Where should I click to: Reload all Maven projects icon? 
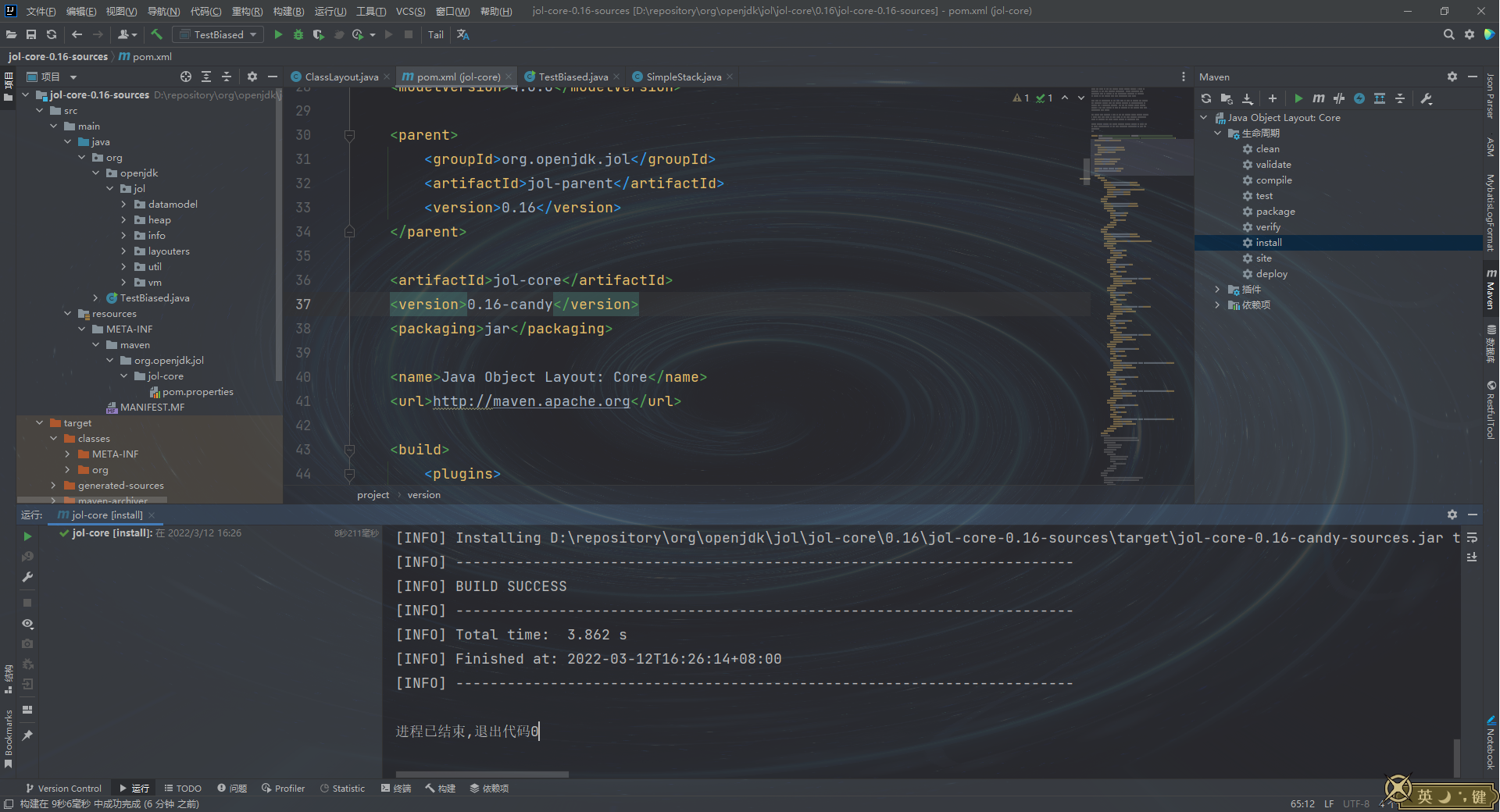tap(1206, 98)
